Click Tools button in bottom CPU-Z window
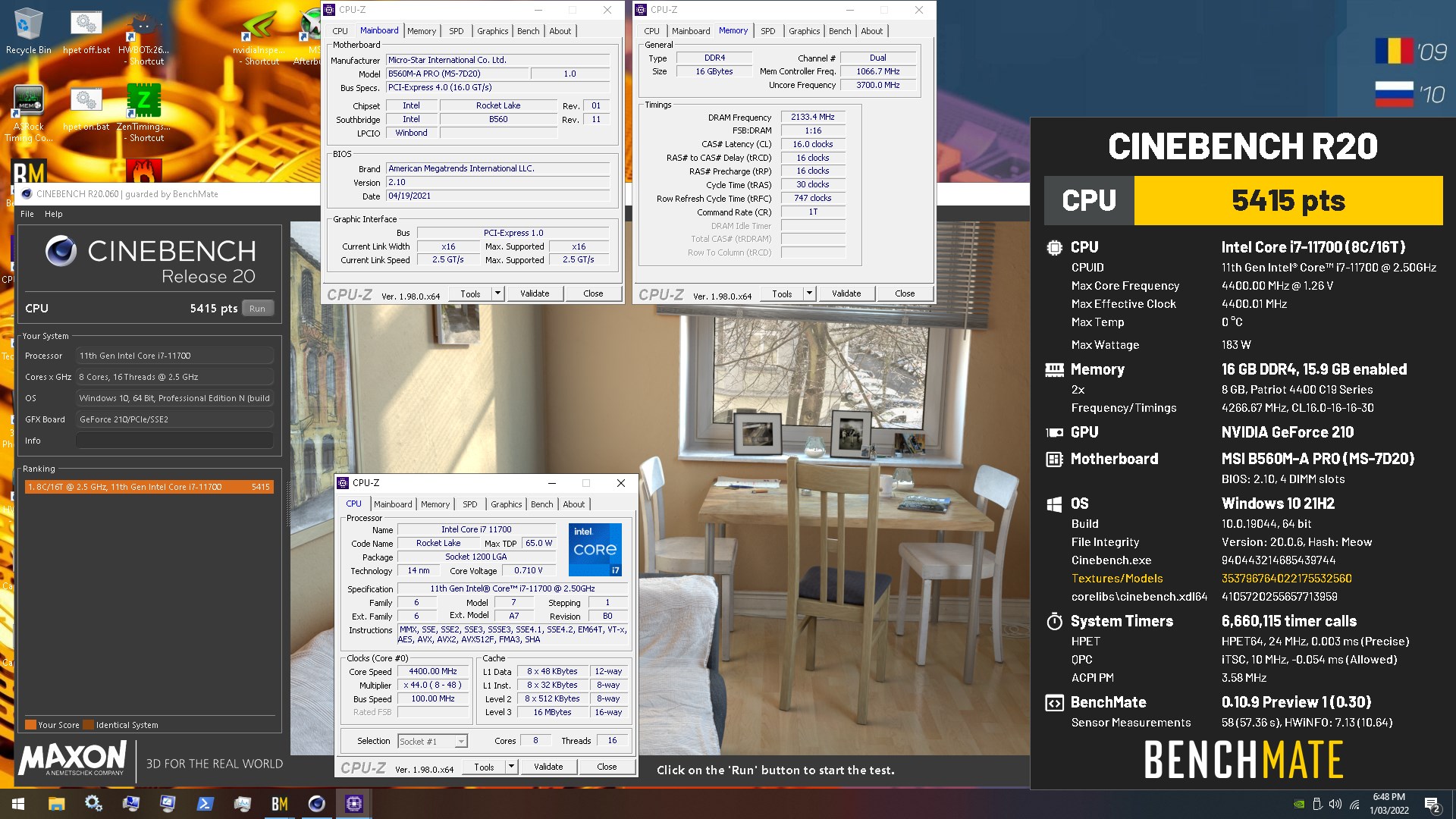 (484, 767)
